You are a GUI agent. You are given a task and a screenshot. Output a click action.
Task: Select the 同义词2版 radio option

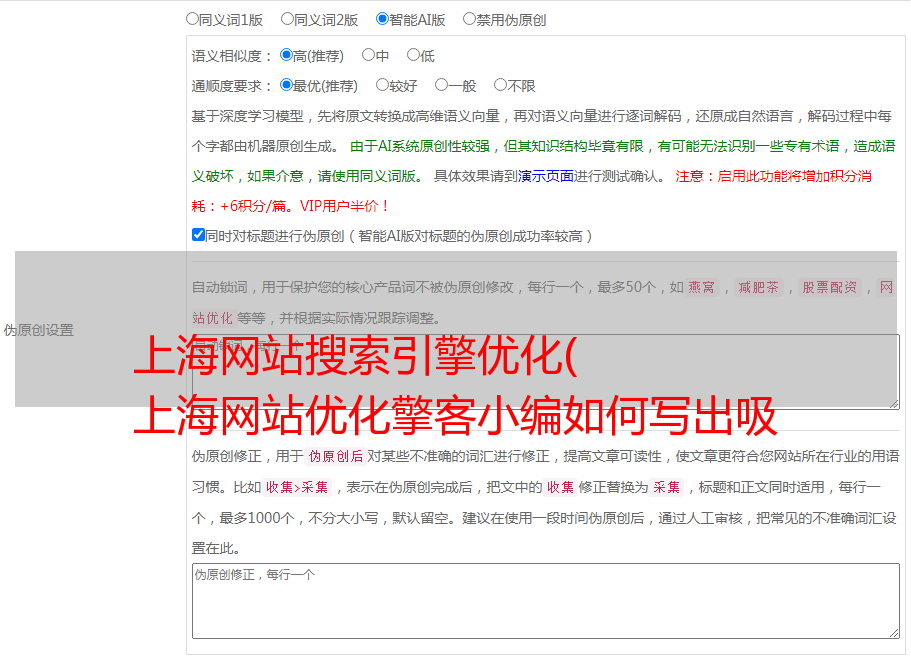pyautogui.click(x=287, y=19)
